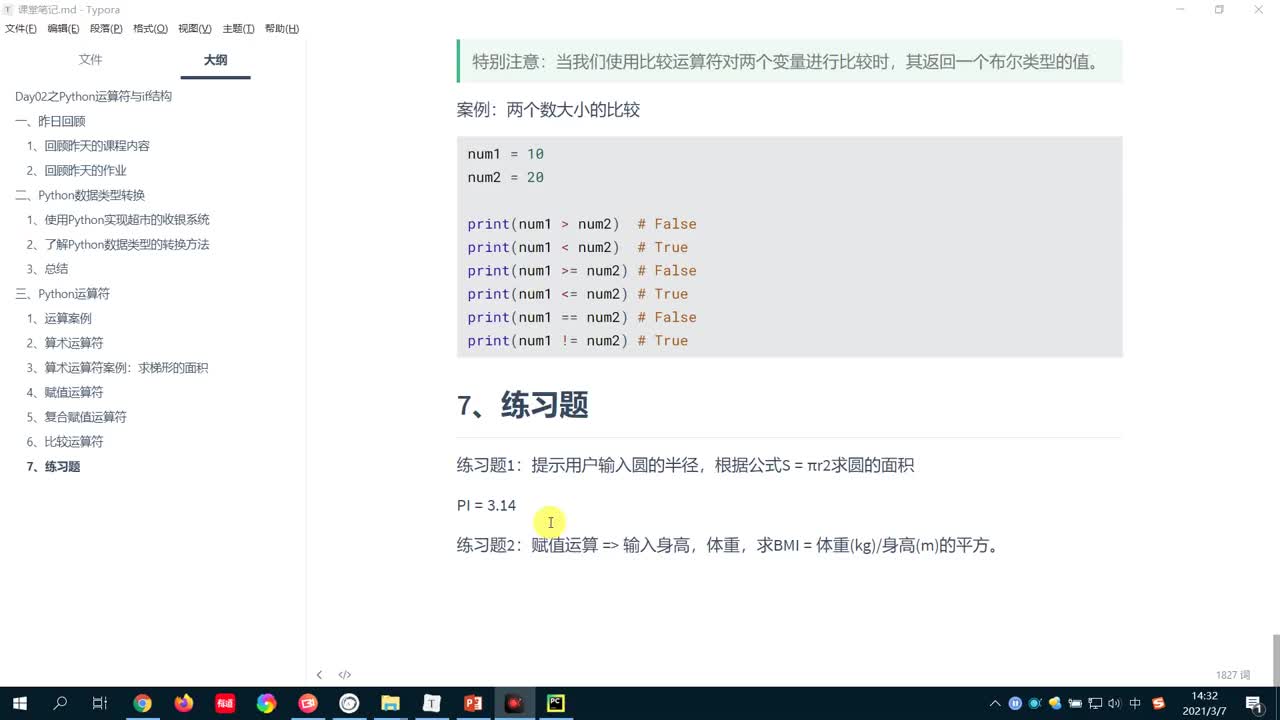Place cursor on num1 = 10 code line
Viewport: 1280px width, 720px height.
tap(505, 154)
